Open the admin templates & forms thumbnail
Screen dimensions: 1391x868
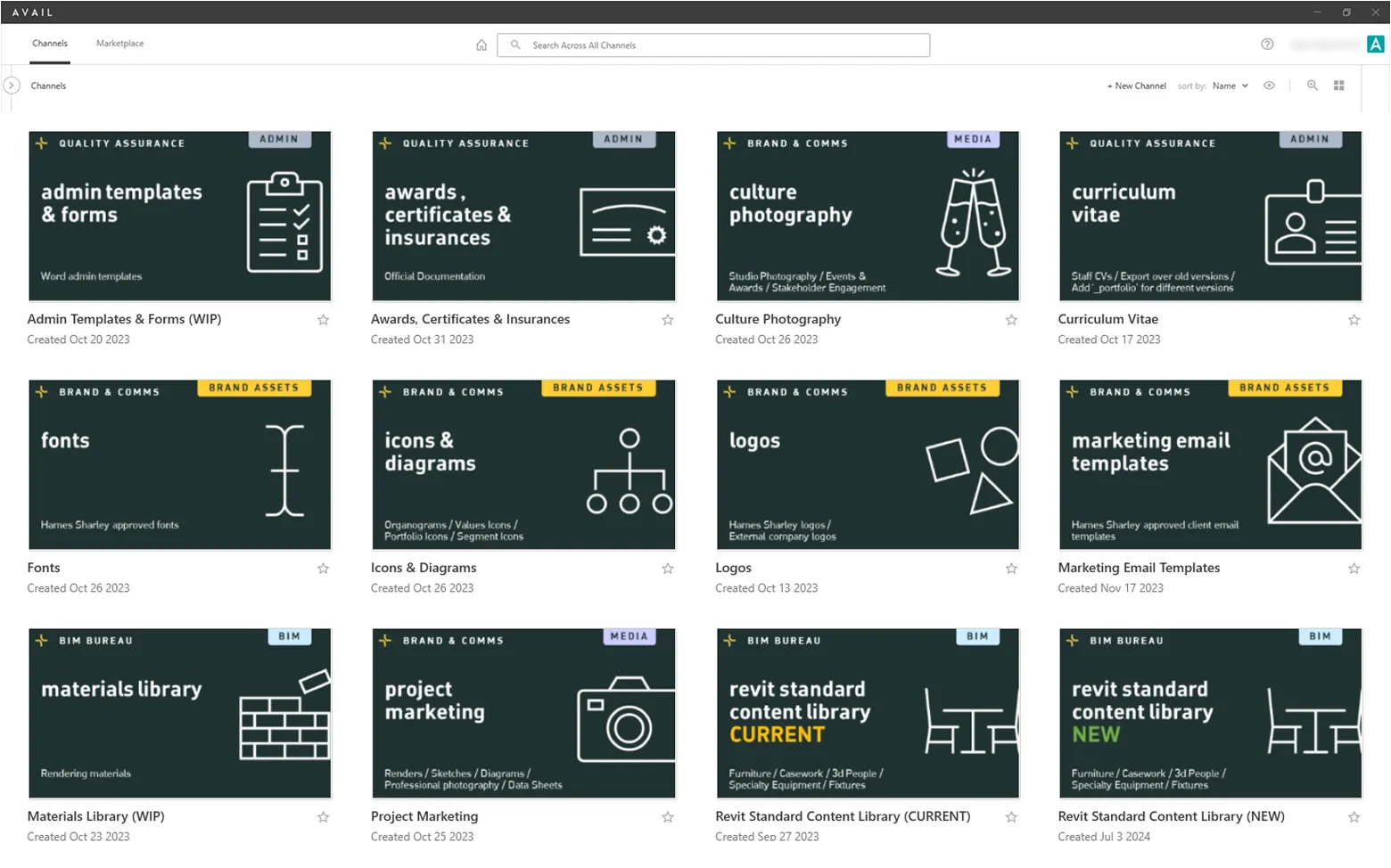[x=180, y=217]
